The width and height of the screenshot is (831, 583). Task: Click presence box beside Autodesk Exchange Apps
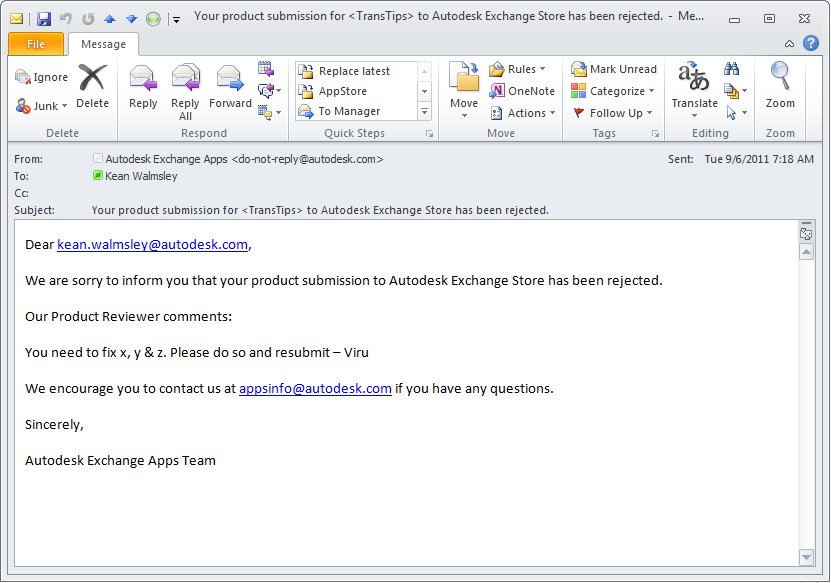pos(97,159)
